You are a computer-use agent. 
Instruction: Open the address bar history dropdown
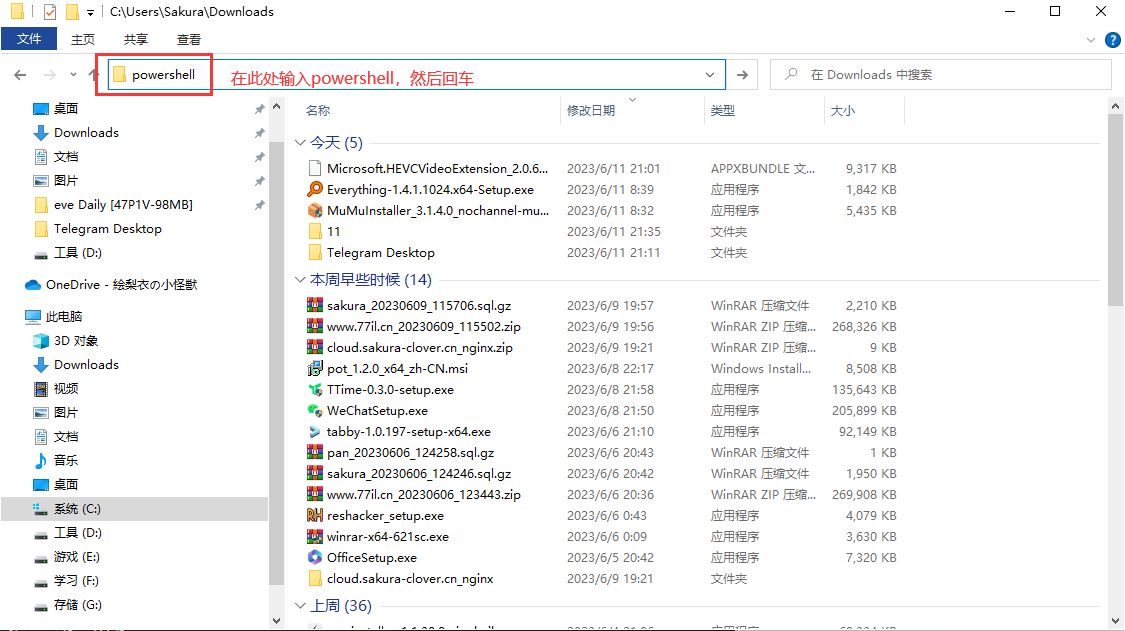[710, 75]
